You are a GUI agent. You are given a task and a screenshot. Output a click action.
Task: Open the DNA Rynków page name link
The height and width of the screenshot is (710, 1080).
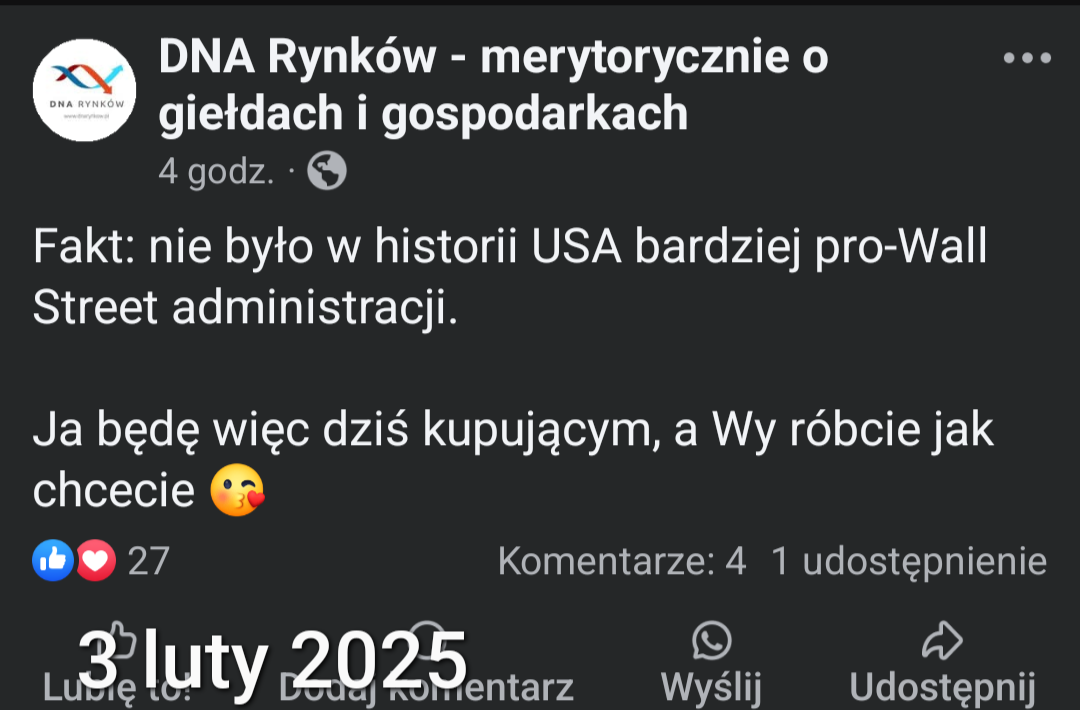click(x=493, y=85)
